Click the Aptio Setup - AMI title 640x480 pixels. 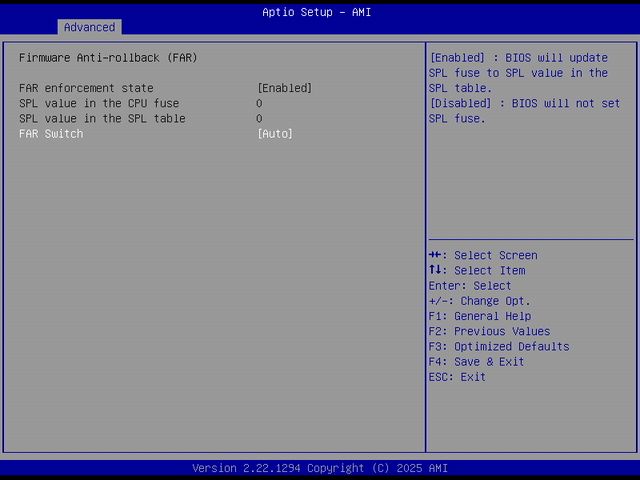pyautogui.click(x=317, y=12)
